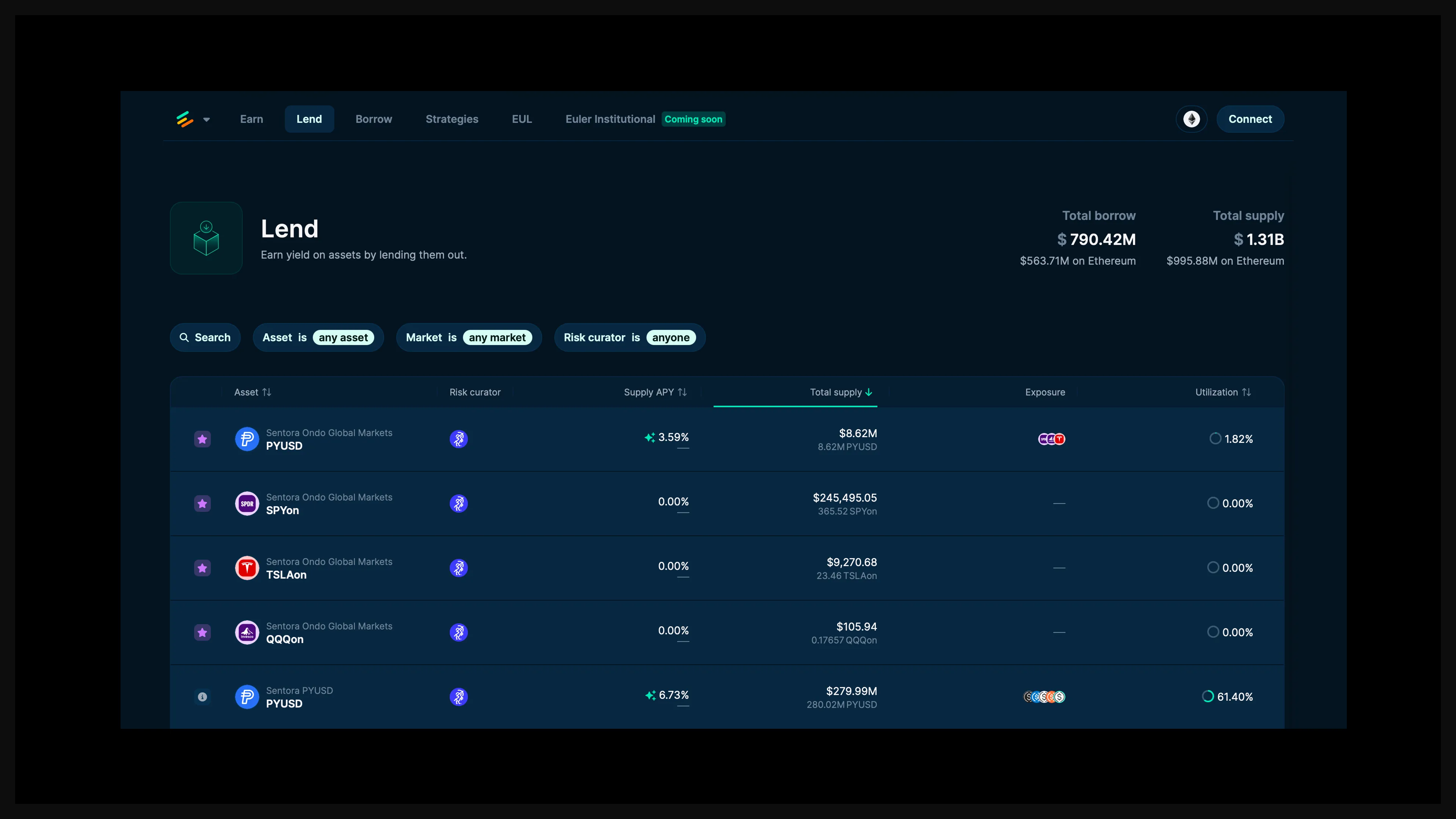Click the sparkle icon beside 6.73% APY

coord(651,695)
